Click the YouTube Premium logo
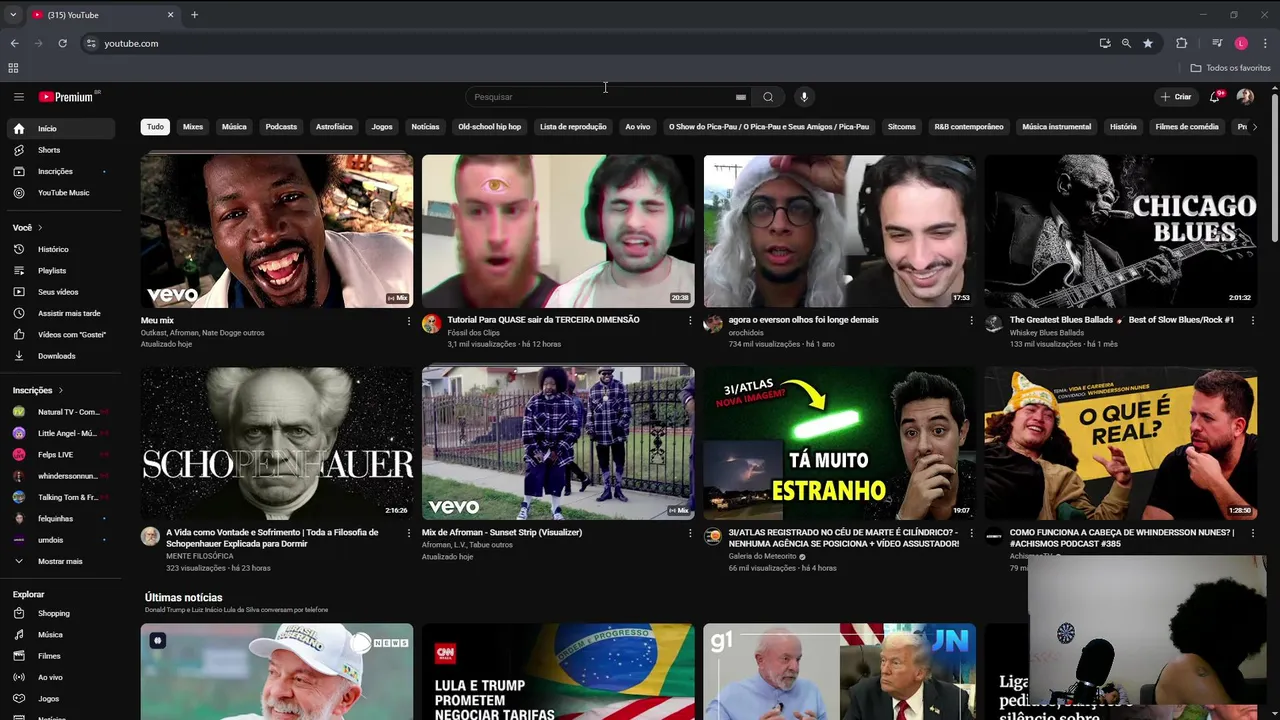The width and height of the screenshot is (1280, 720). (69, 97)
